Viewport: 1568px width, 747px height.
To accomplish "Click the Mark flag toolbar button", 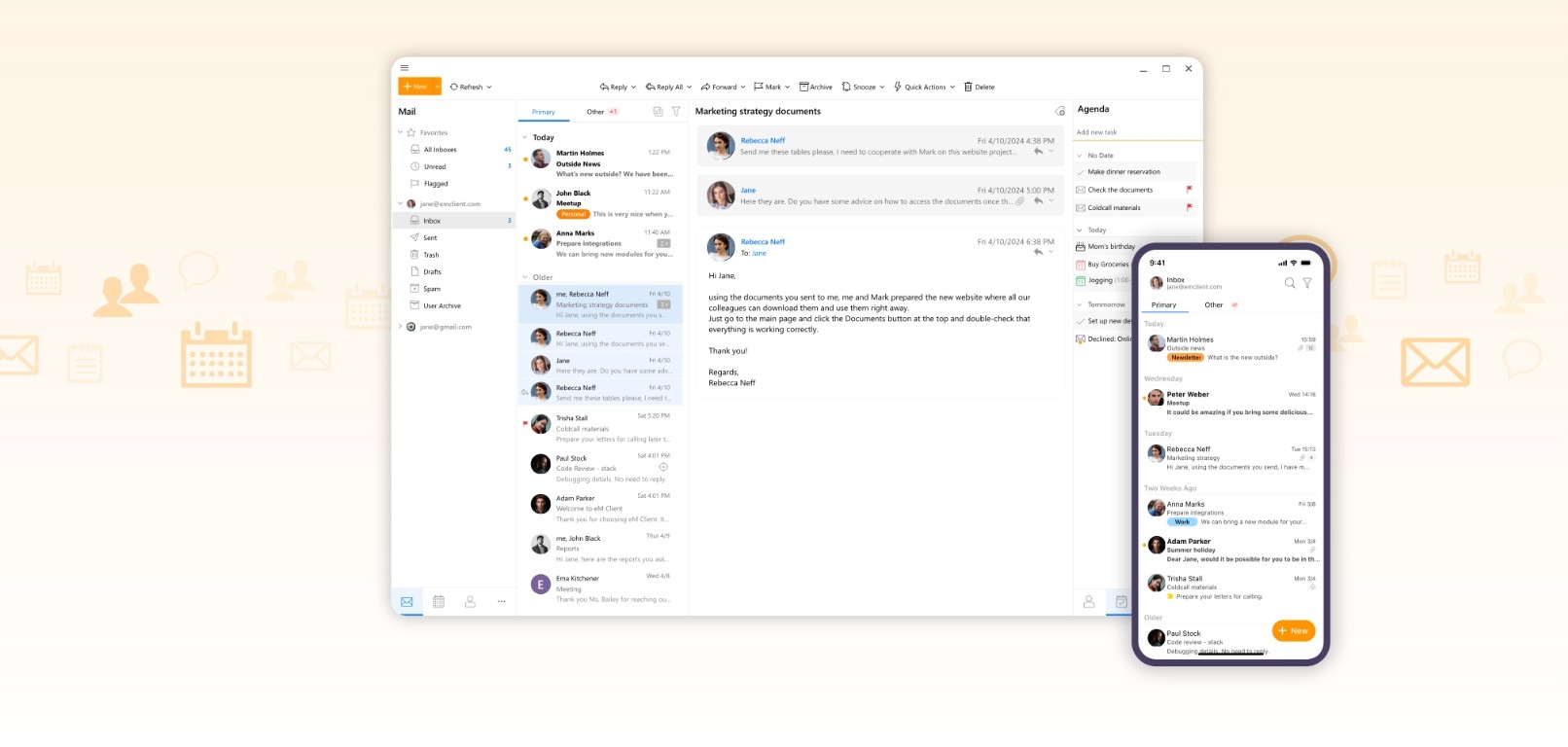I will (767, 87).
